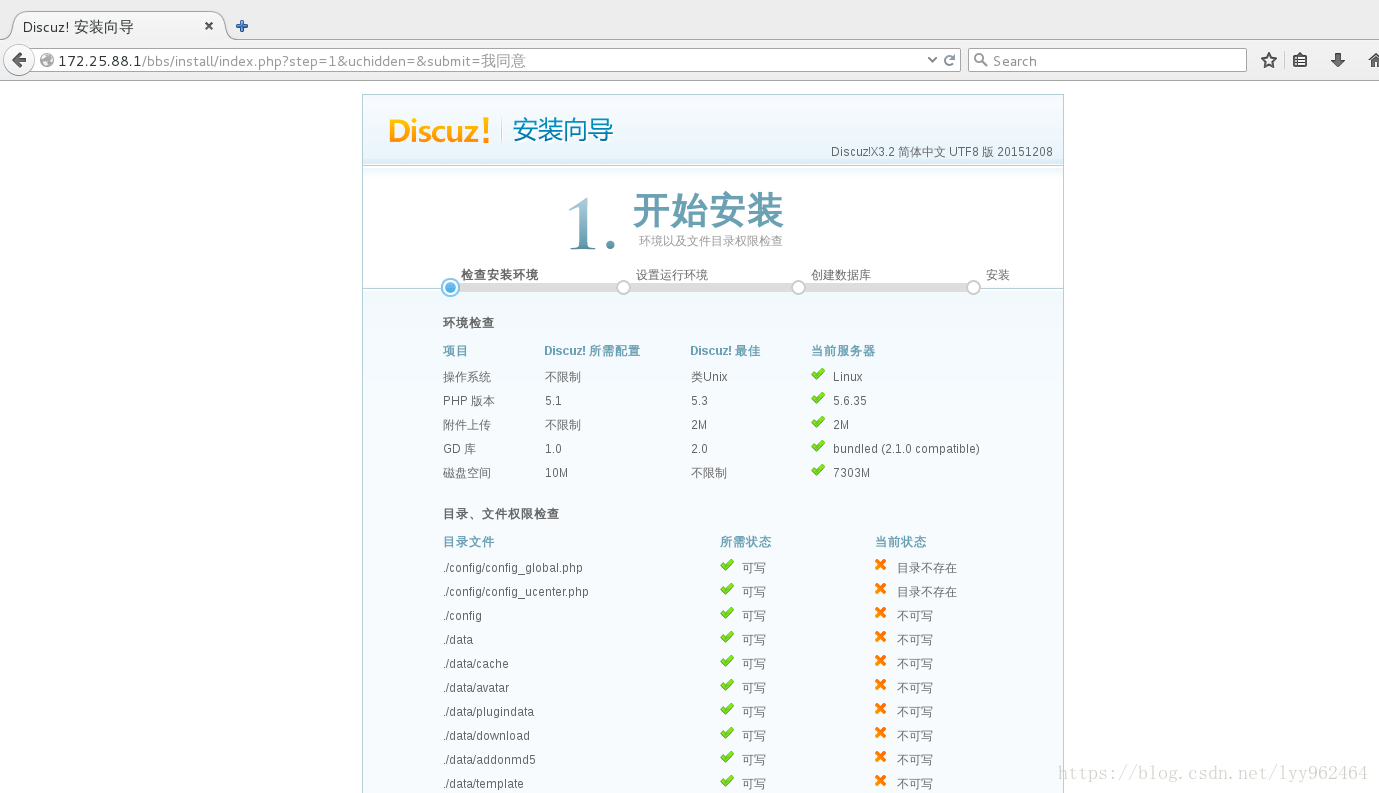The width and height of the screenshot is (1379, 793).
Task: Click the address bar URL field
Action: [x=490, y=60]
